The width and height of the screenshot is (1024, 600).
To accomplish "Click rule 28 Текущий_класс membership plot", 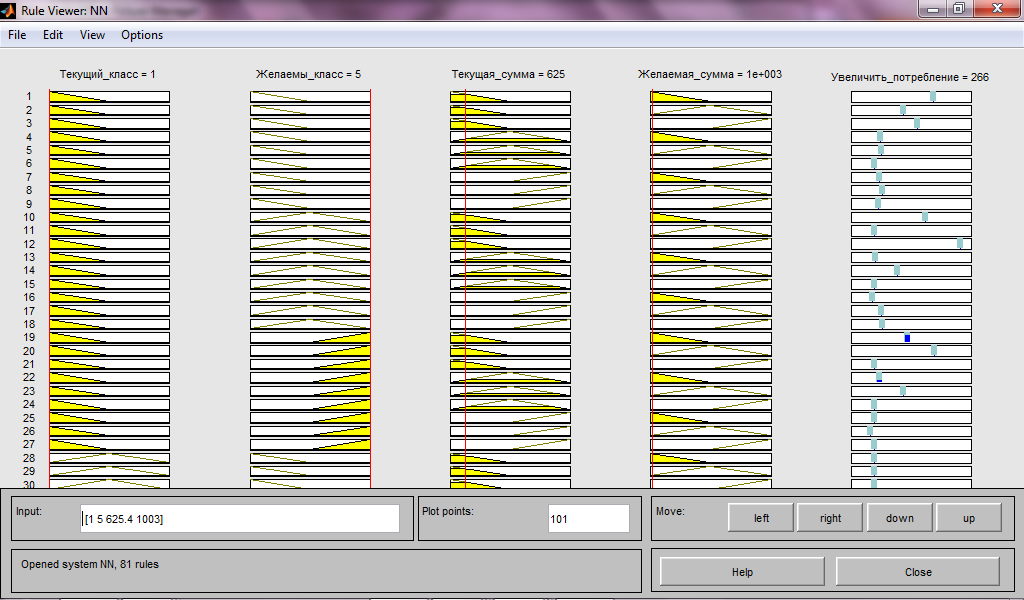I will (109, 458).
